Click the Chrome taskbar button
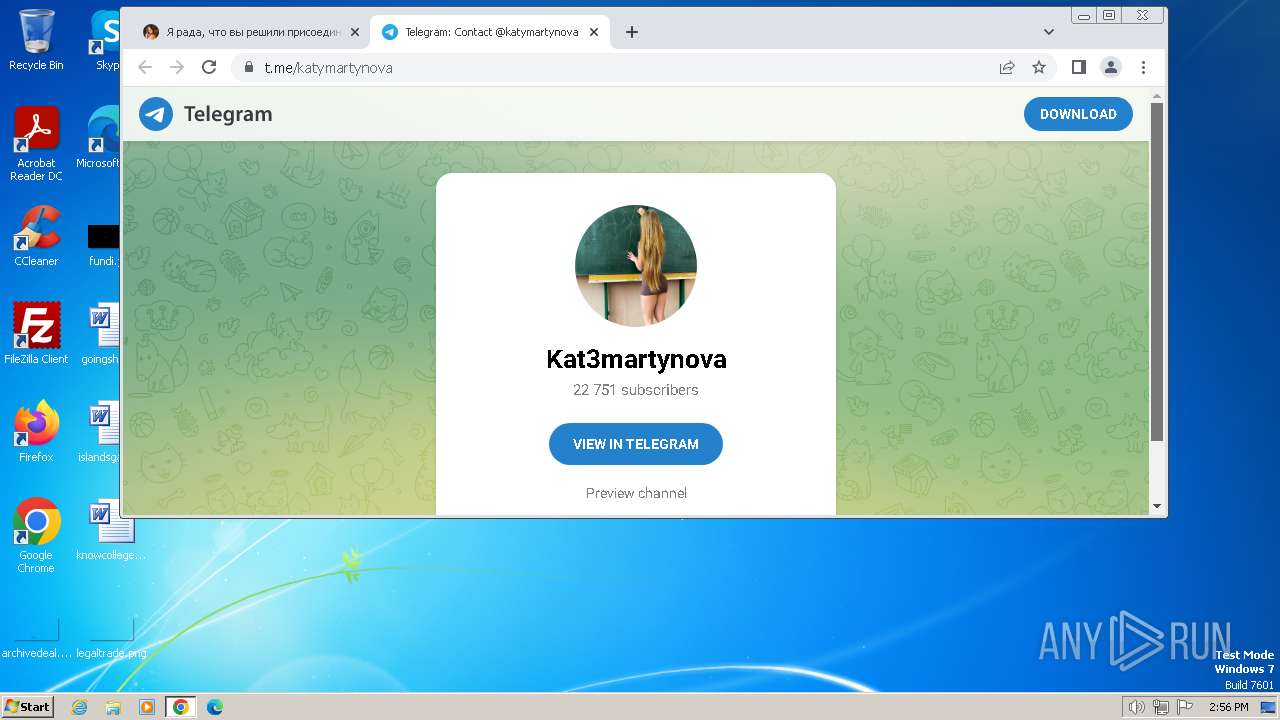 point(180,707)
